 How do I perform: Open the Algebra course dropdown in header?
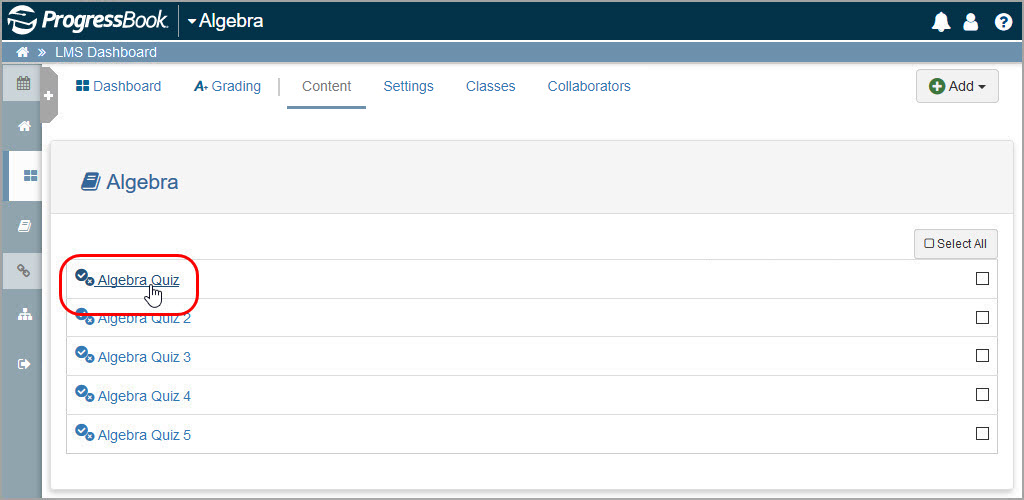tap(225, 21)
